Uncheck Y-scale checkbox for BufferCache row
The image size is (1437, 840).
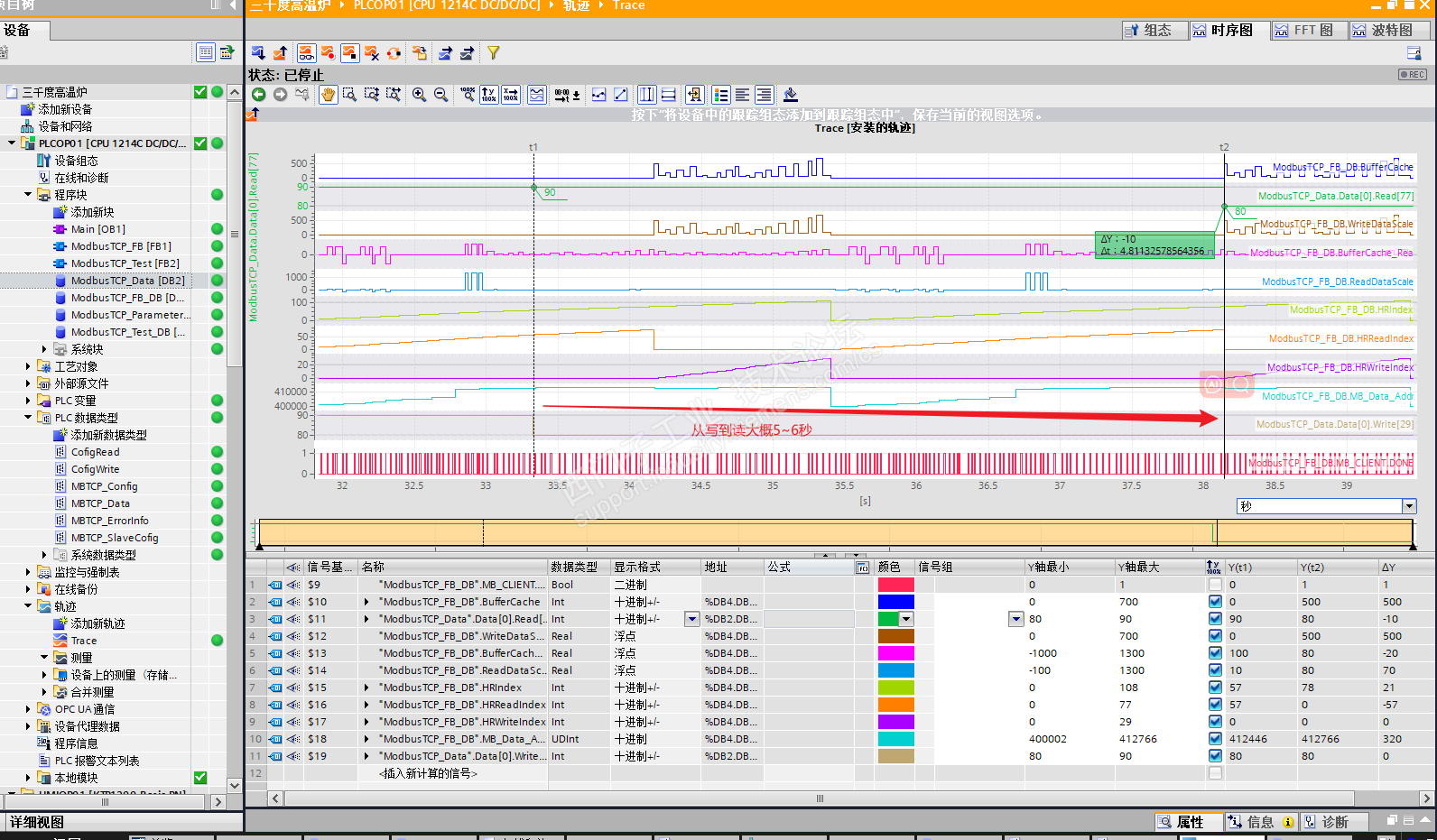point(1215,602)
